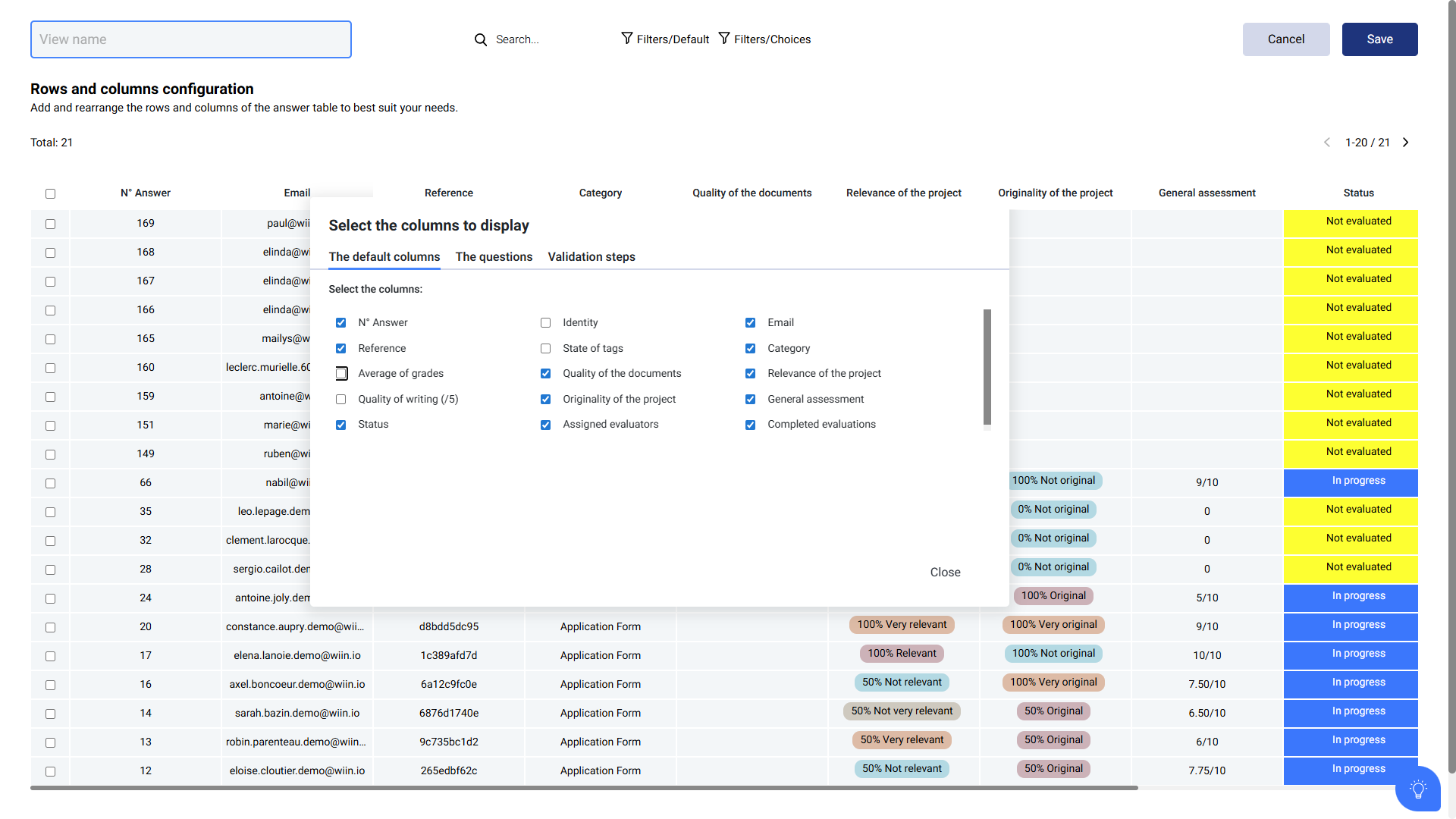Click the dialog's vertical scrollbar
Viewport: 1456px width, 819px height.
[987, 367]
